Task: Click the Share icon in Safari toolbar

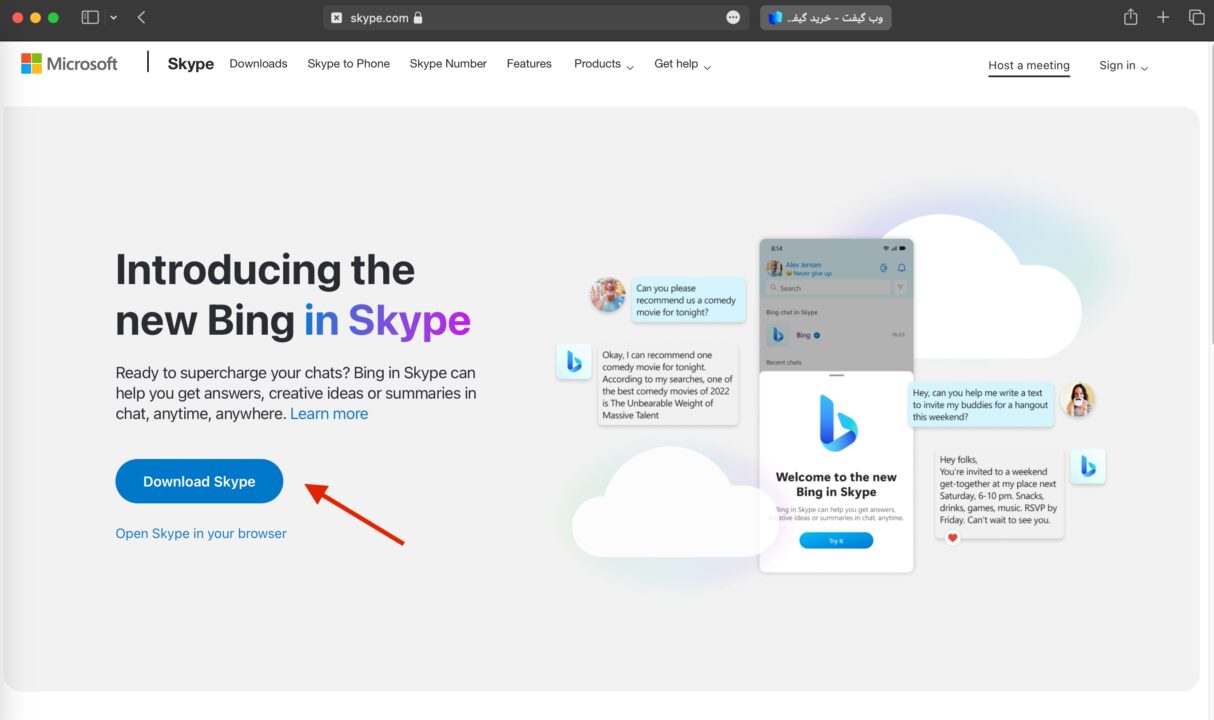Action: tap(1130, 17)
